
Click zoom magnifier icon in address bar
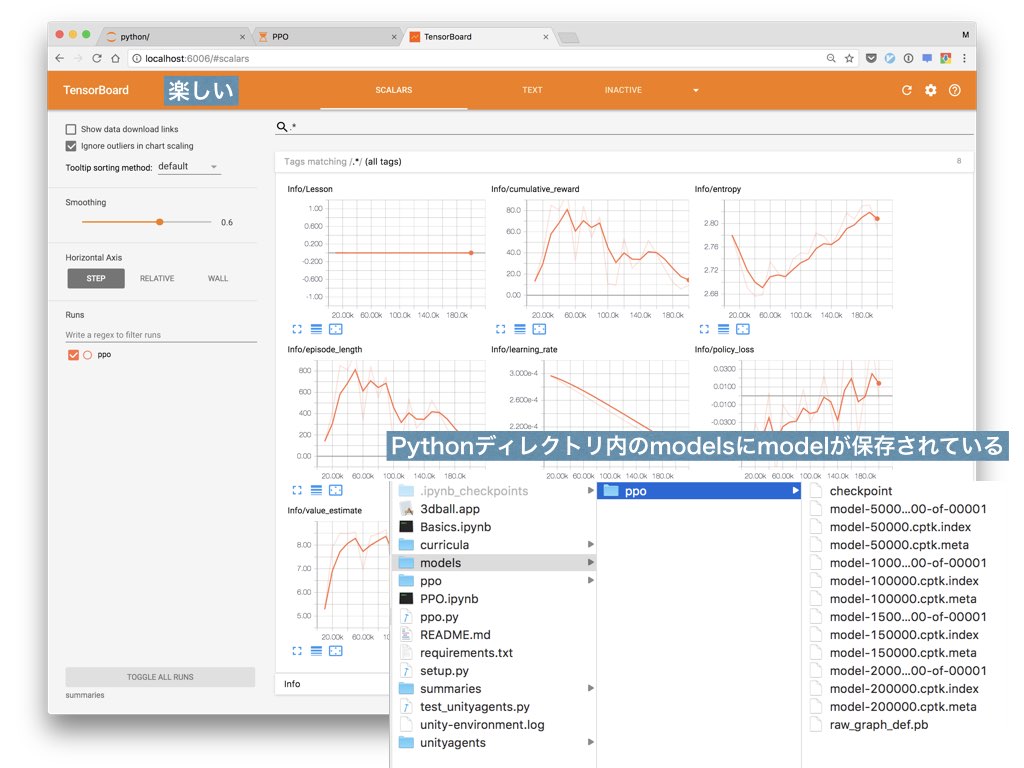831,58
